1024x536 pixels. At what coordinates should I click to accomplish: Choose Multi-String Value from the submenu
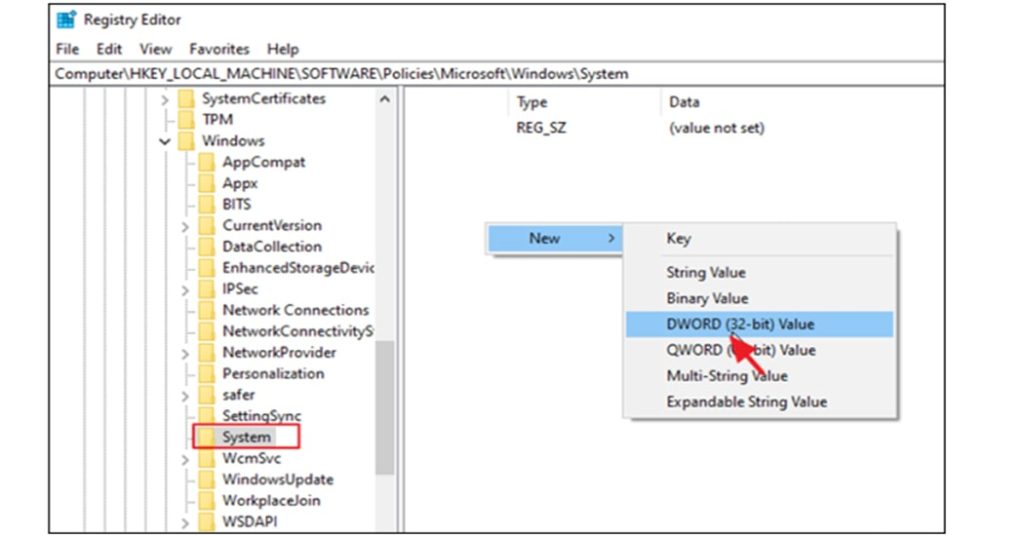coord(760,376)
